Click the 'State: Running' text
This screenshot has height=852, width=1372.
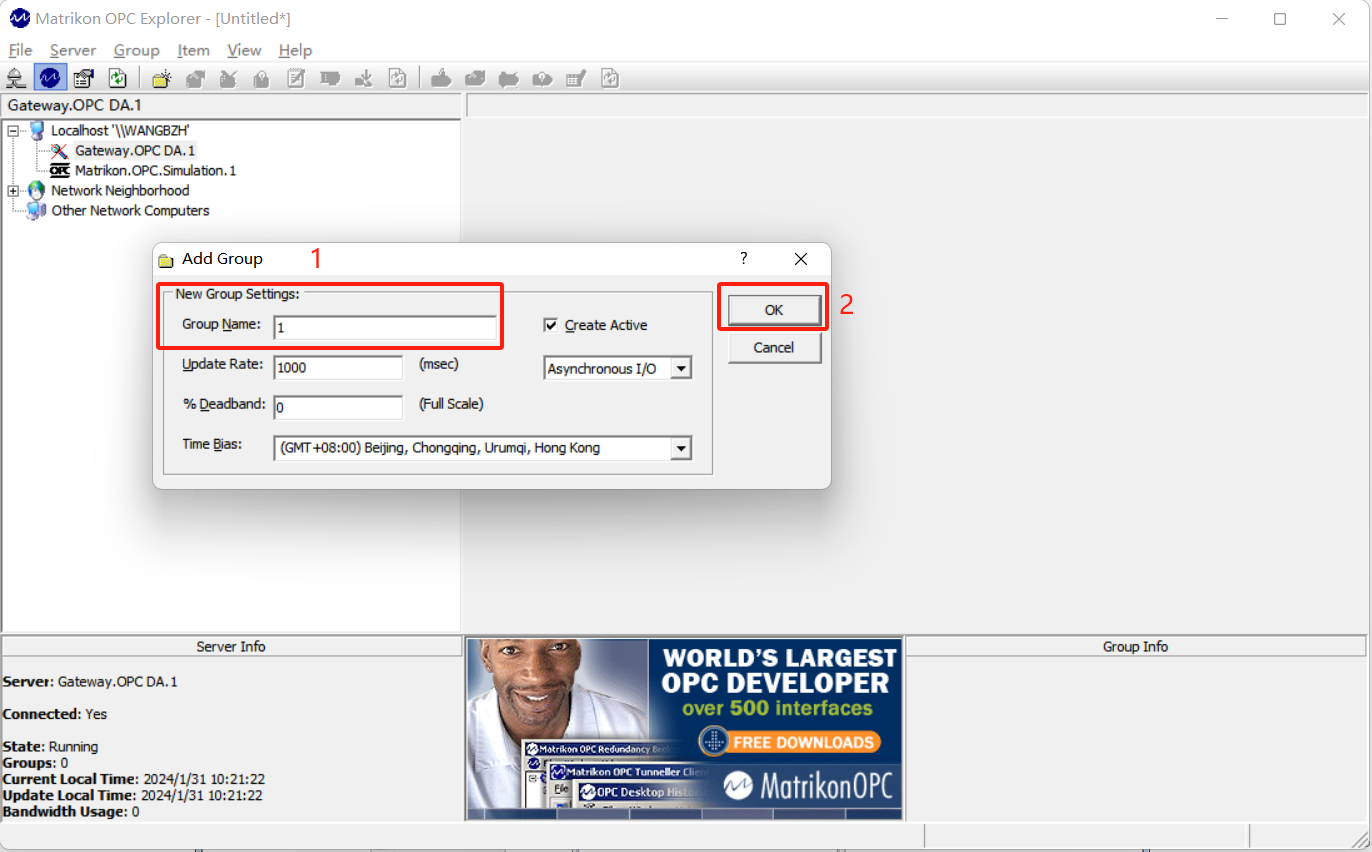tap(50, 746)
